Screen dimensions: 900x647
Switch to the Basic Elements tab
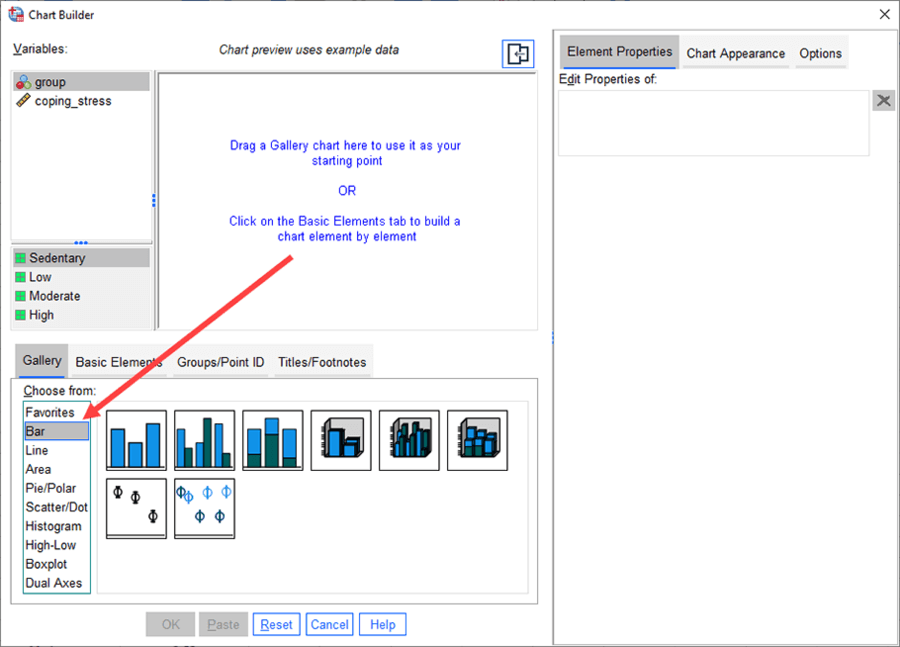[118, 362]
